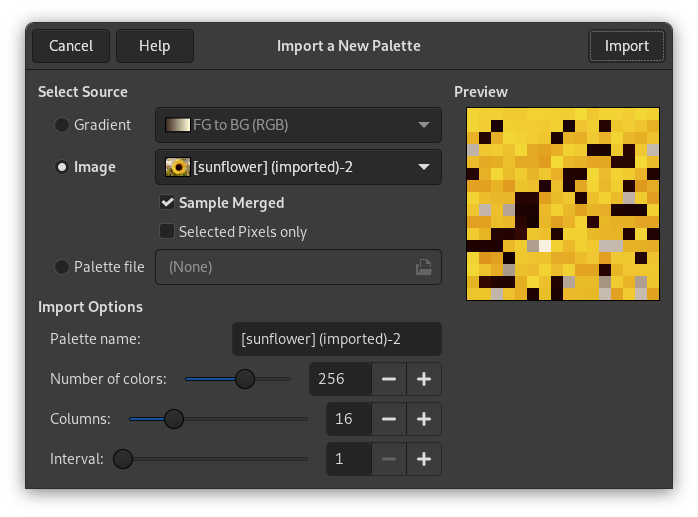Enable Selected Pixels only checkbox
This screenshot has width=698, height=517.
(x=168, y=232)
